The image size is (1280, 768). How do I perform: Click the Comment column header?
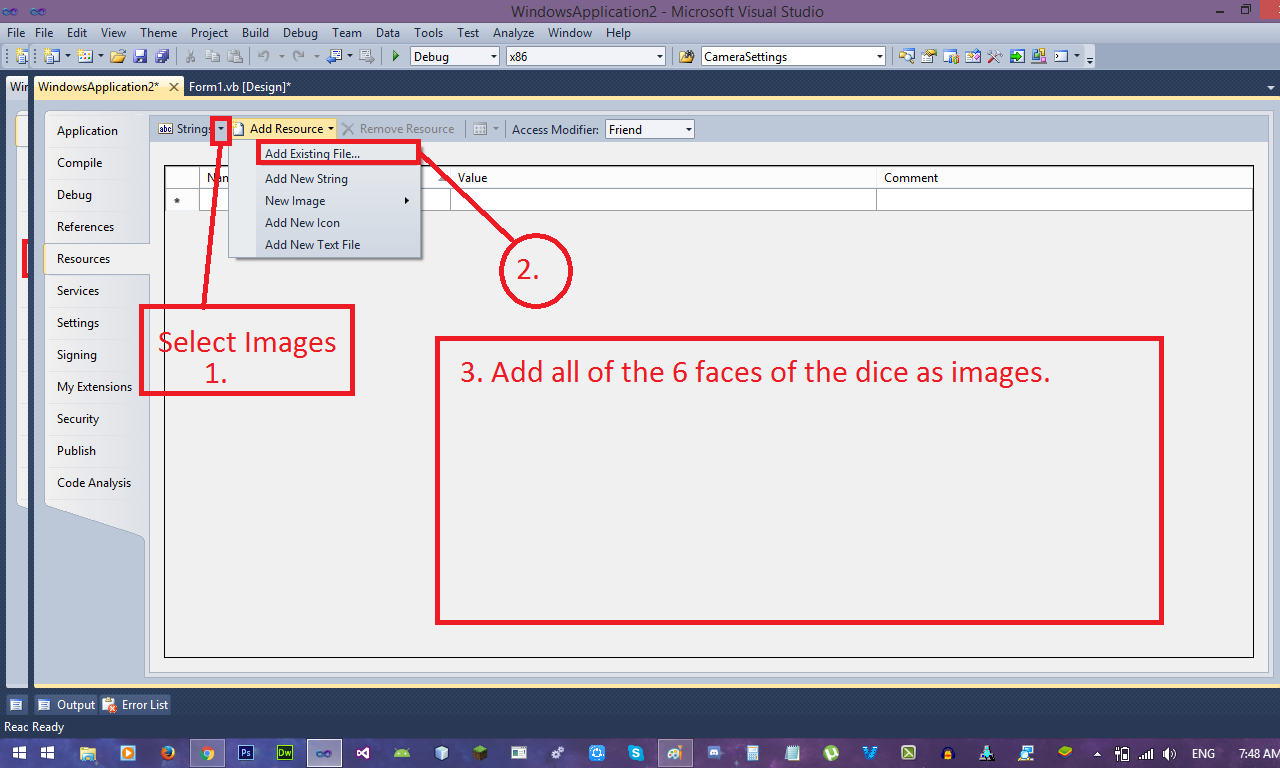pyautogui.click(x=1065, y=178)
